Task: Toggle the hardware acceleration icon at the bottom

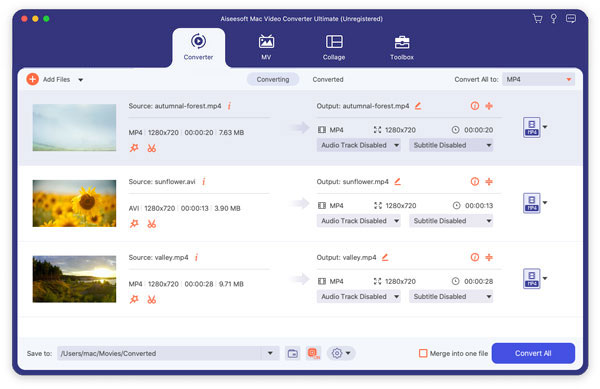Action: [x=313, y=353]
